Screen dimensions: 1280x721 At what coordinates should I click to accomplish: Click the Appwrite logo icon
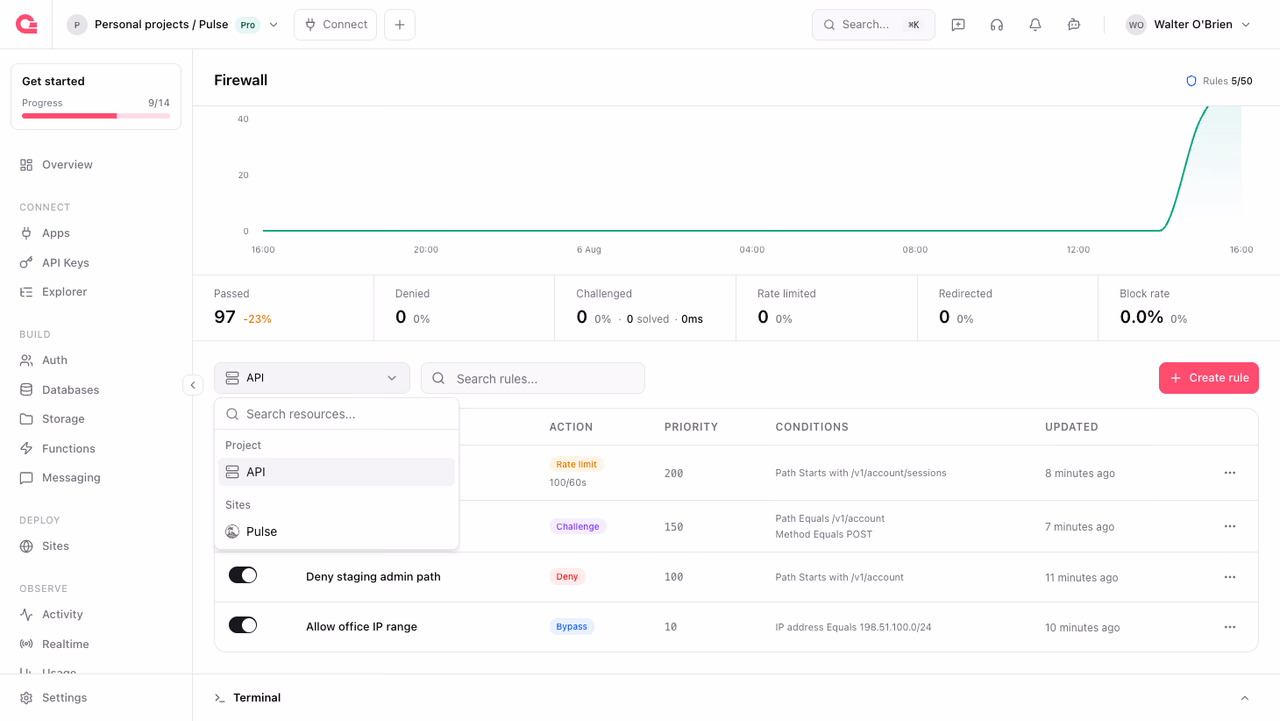[x=27, y=24]
